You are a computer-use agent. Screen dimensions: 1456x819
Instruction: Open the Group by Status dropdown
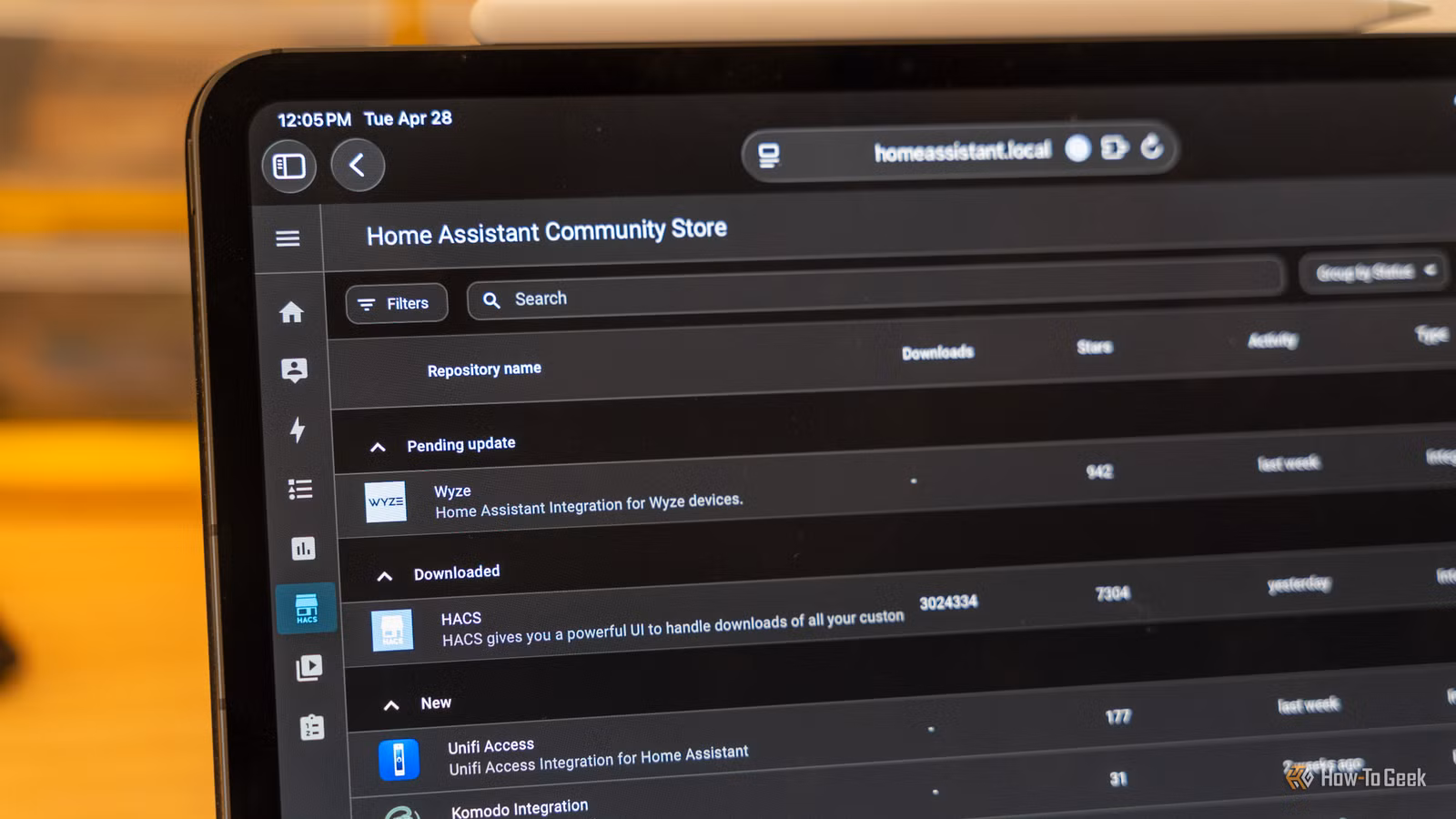1374,271
